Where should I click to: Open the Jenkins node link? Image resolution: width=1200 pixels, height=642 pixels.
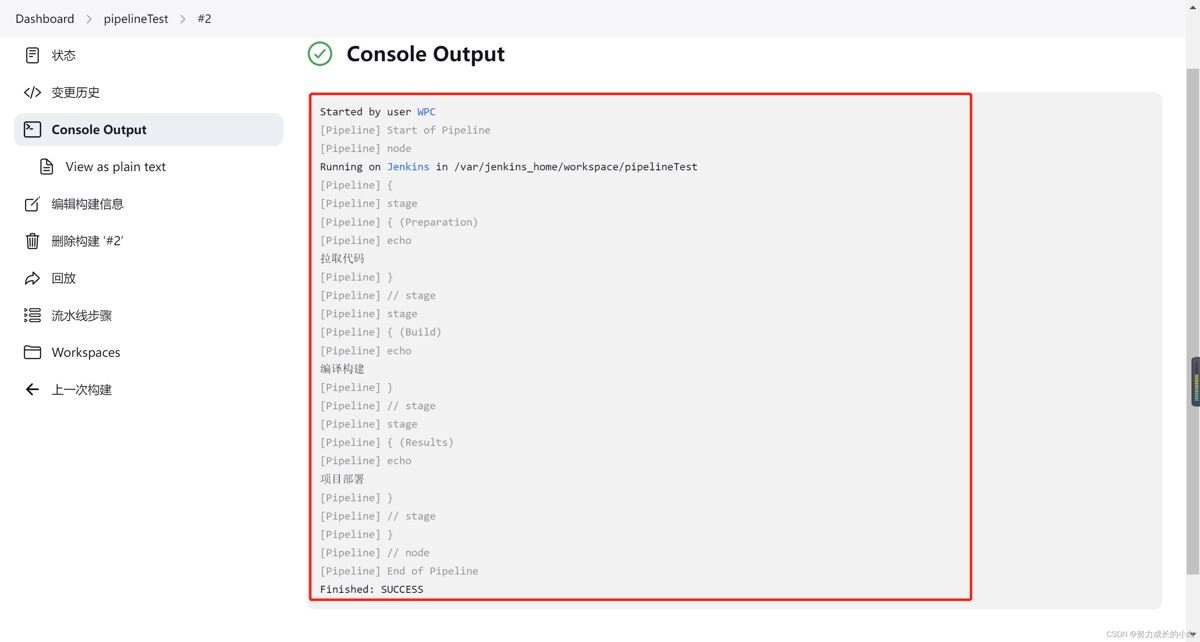(408, 167)
